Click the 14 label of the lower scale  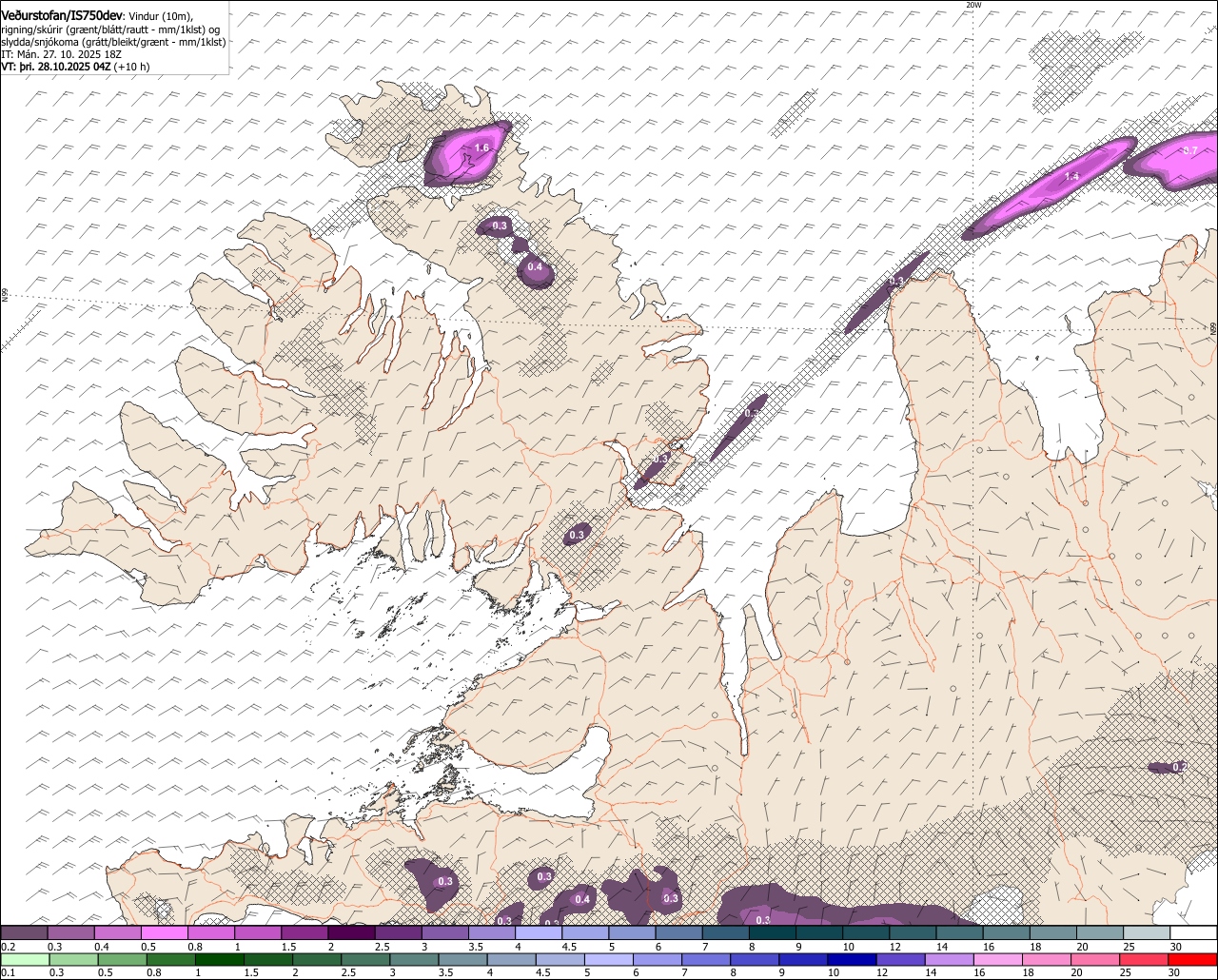931,972
